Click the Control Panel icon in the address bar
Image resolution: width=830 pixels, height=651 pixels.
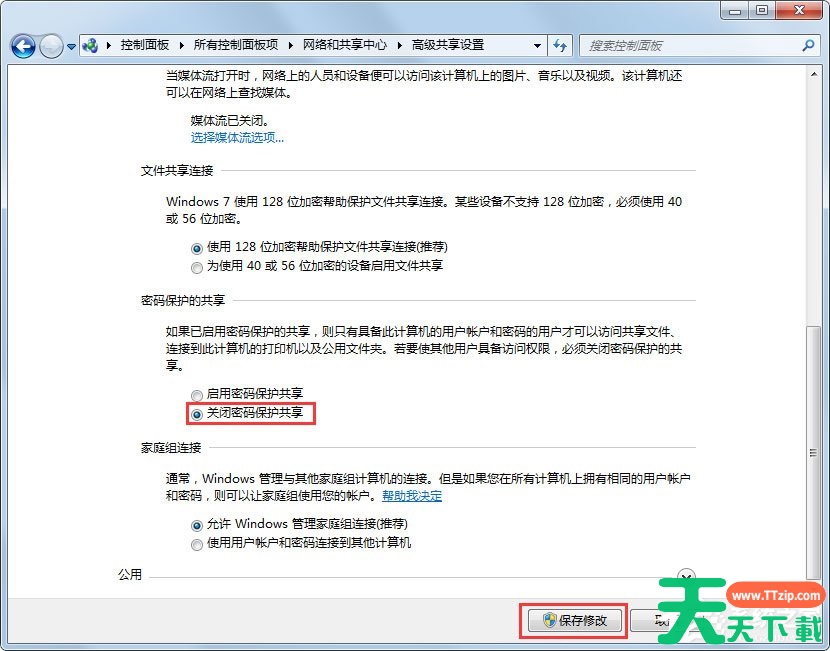tap(91, 46)
